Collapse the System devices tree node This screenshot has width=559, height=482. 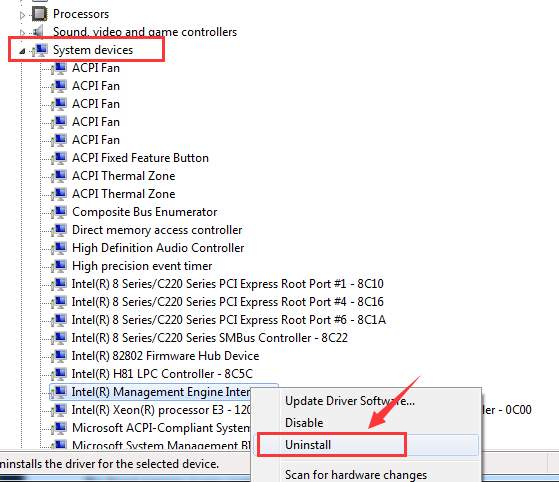pyautogui.click(x=22, y=51)
